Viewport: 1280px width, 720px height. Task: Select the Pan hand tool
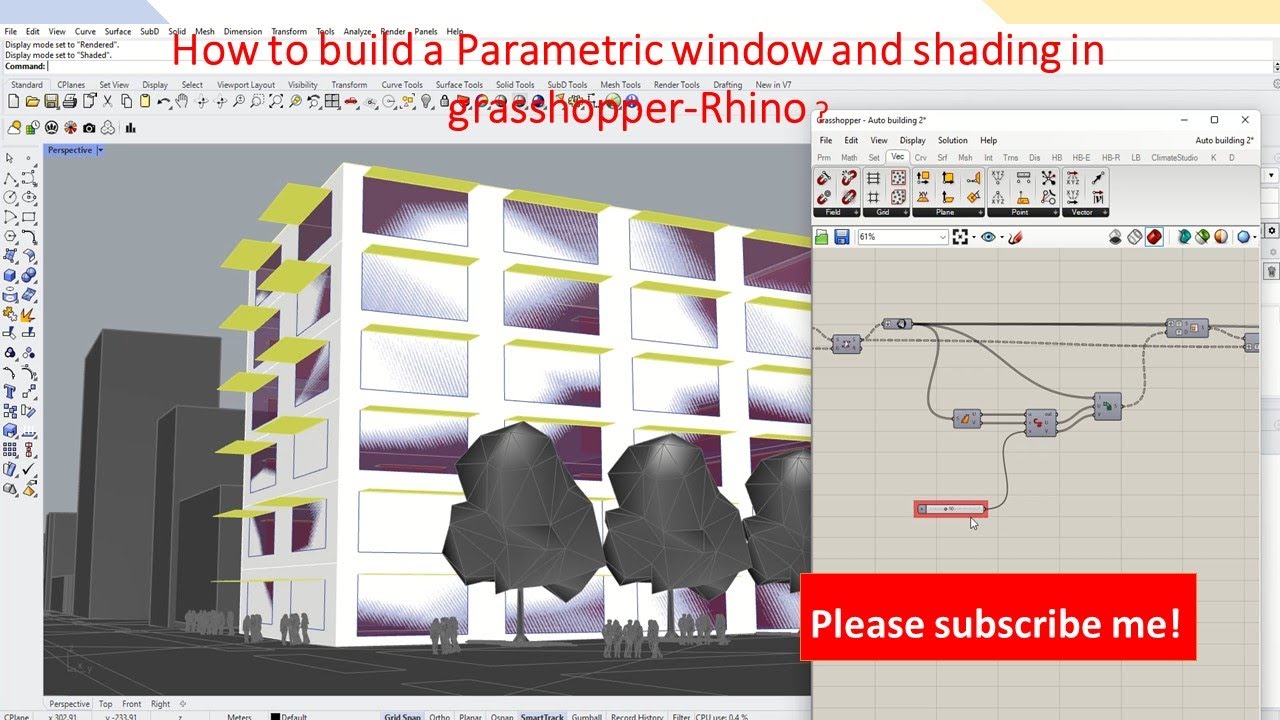[x=183, y=101]
